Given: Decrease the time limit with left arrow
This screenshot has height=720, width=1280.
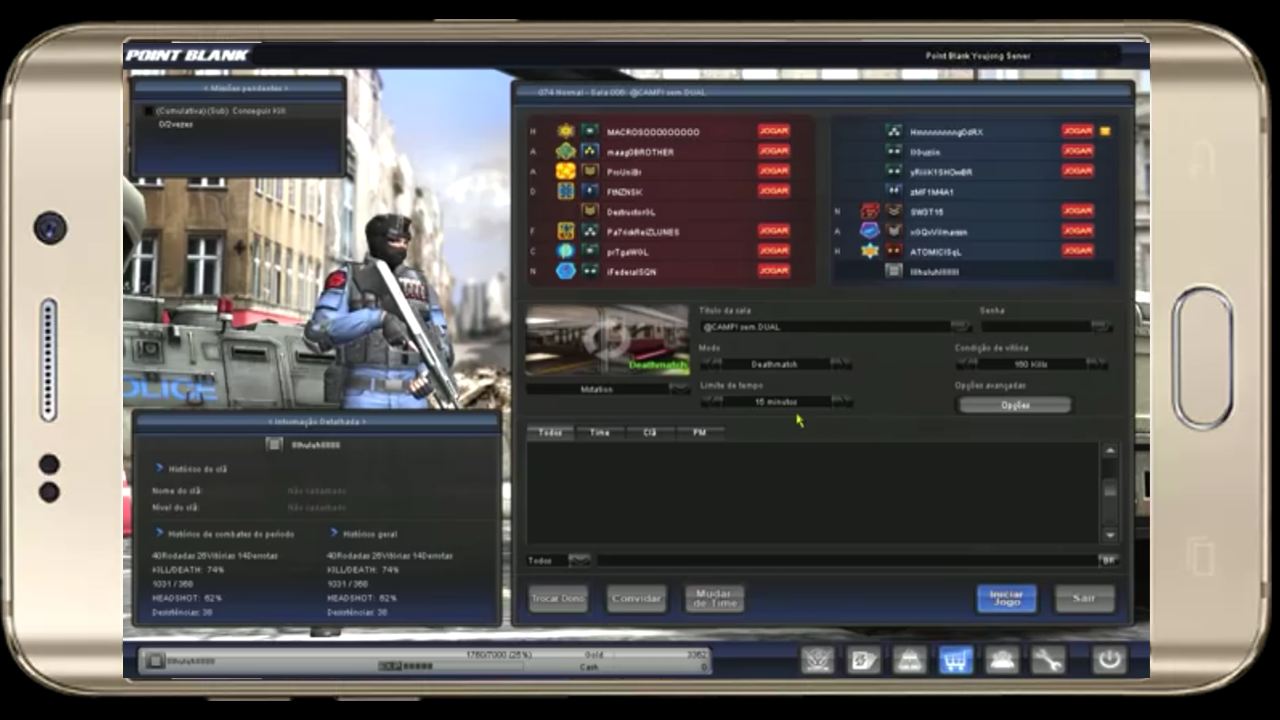Looking at the screenshot, I should pyautogui.click(x=711, y=401).
